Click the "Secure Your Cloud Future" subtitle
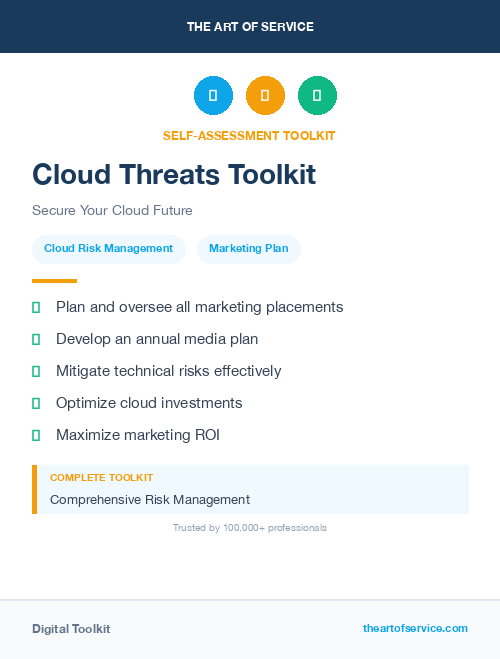Image resolution: width=500 pixels, height=659 pixels. pyautogui.click(x=112, y=210)
